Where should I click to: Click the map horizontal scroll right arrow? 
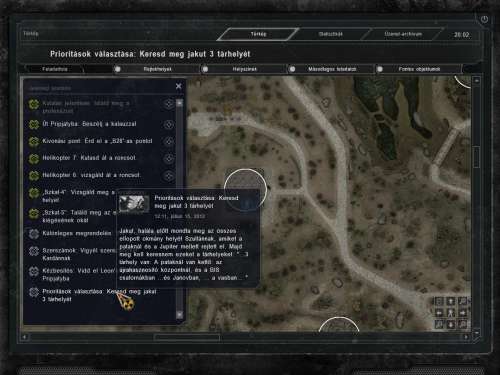(x=466, y=337)
